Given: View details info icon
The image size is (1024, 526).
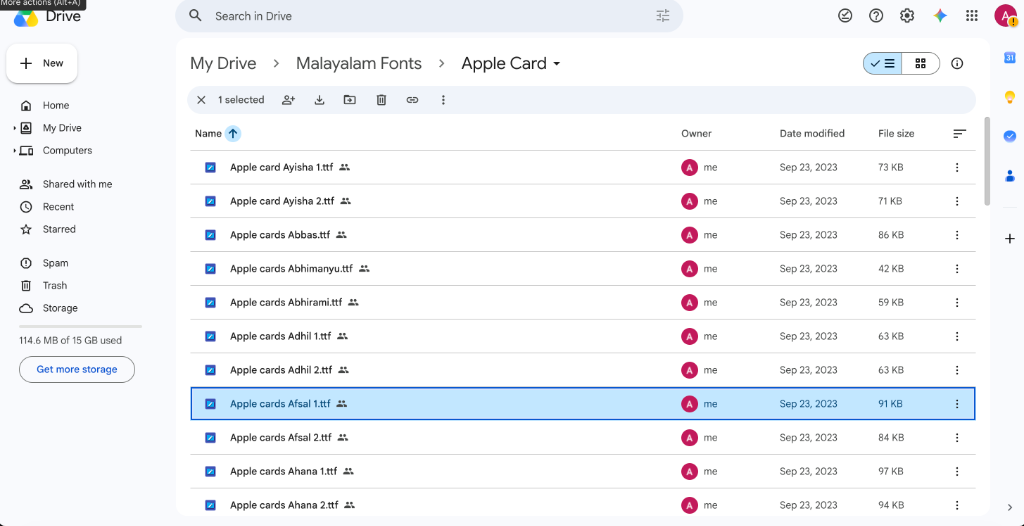Looking at the screenshot, I should tap(957, 63).
